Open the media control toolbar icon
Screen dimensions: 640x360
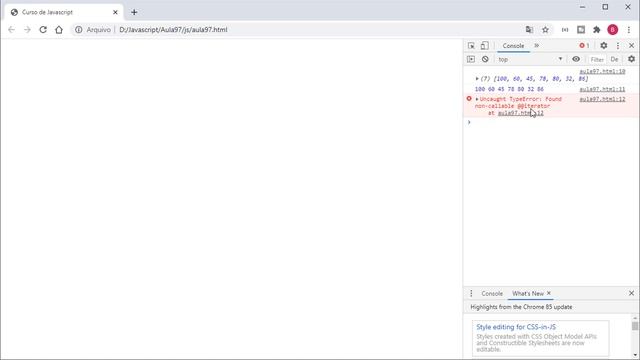(x=565, y=30)
